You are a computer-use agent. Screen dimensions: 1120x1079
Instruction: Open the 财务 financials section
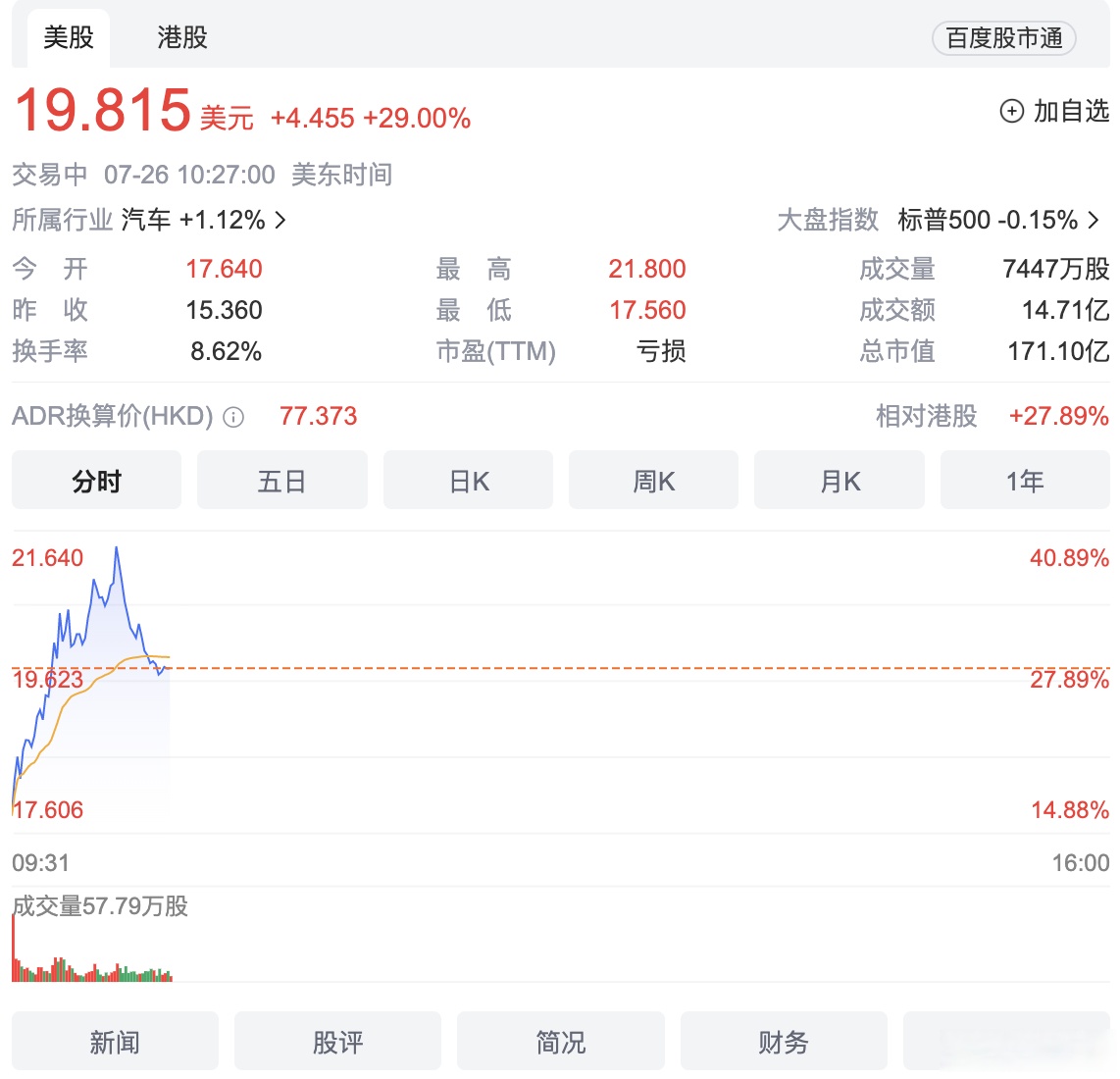tap(783, 1042)
